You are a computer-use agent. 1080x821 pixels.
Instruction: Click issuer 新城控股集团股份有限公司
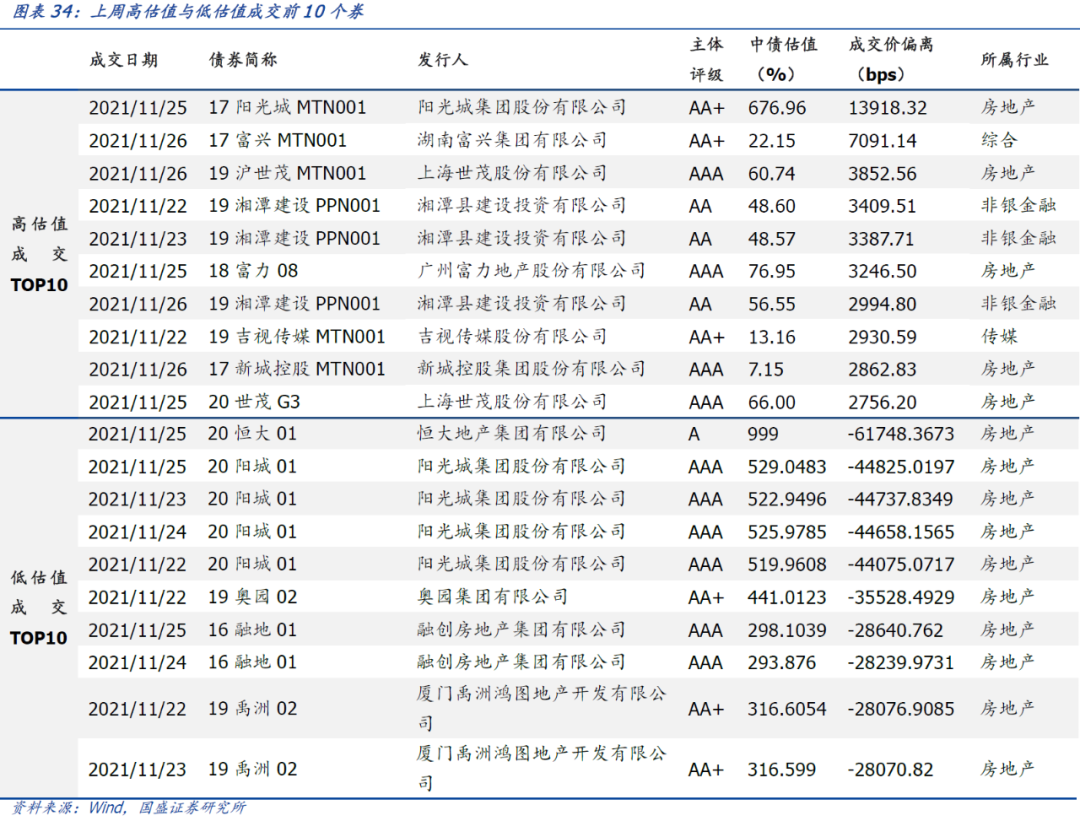[531, 369]
